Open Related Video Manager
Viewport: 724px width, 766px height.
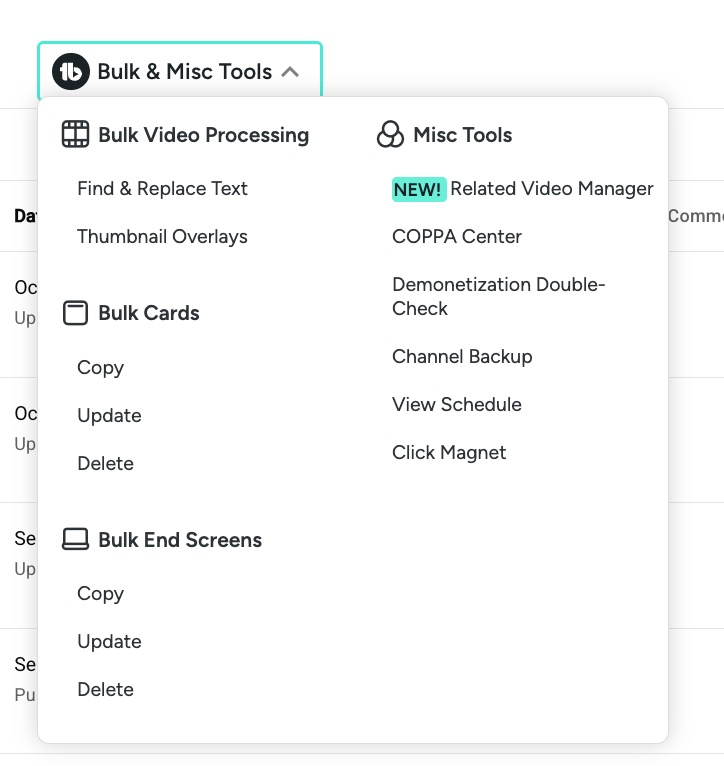point(552,189)
